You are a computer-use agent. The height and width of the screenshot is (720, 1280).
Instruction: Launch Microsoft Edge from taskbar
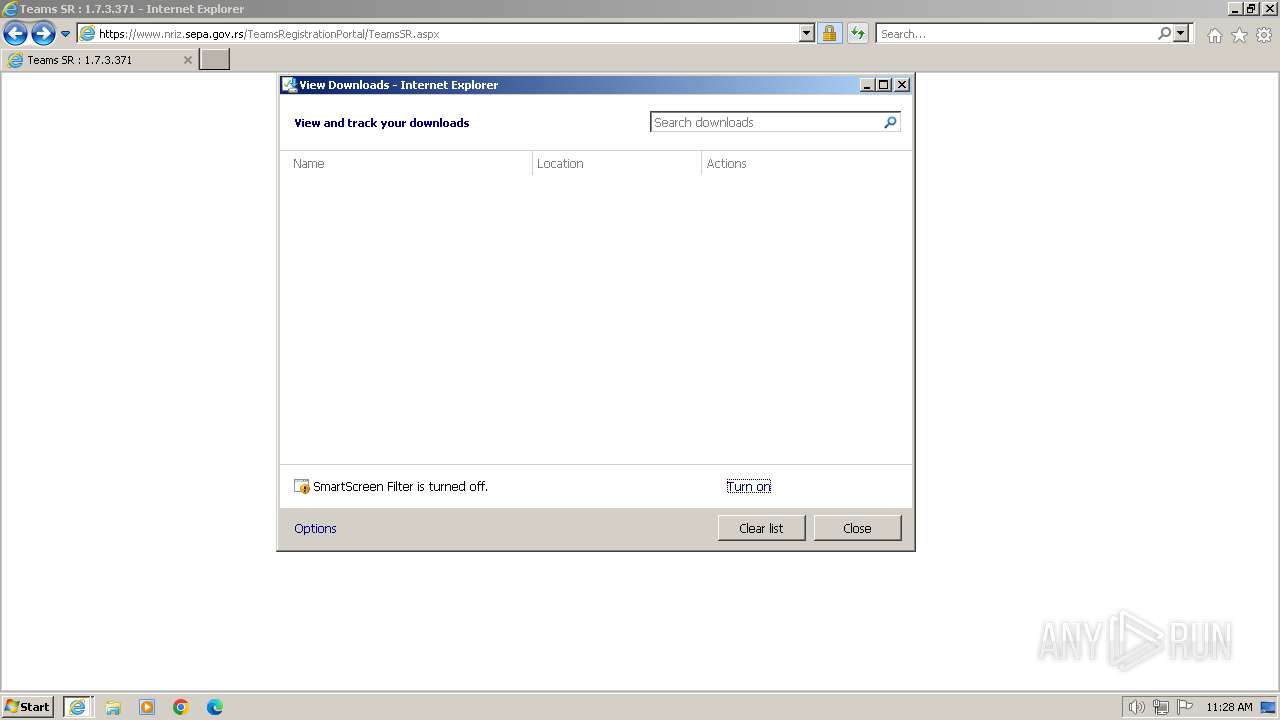click(215, 707)
